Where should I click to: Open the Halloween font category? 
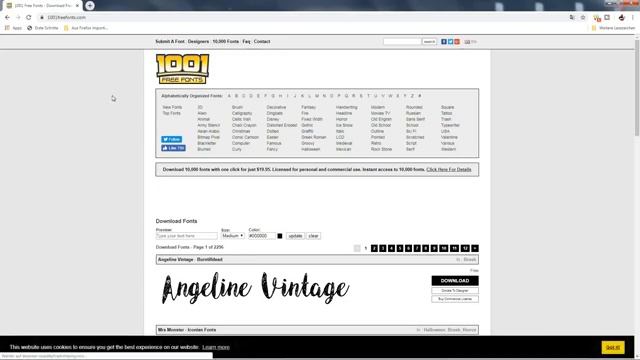click(x=311, y=149)
